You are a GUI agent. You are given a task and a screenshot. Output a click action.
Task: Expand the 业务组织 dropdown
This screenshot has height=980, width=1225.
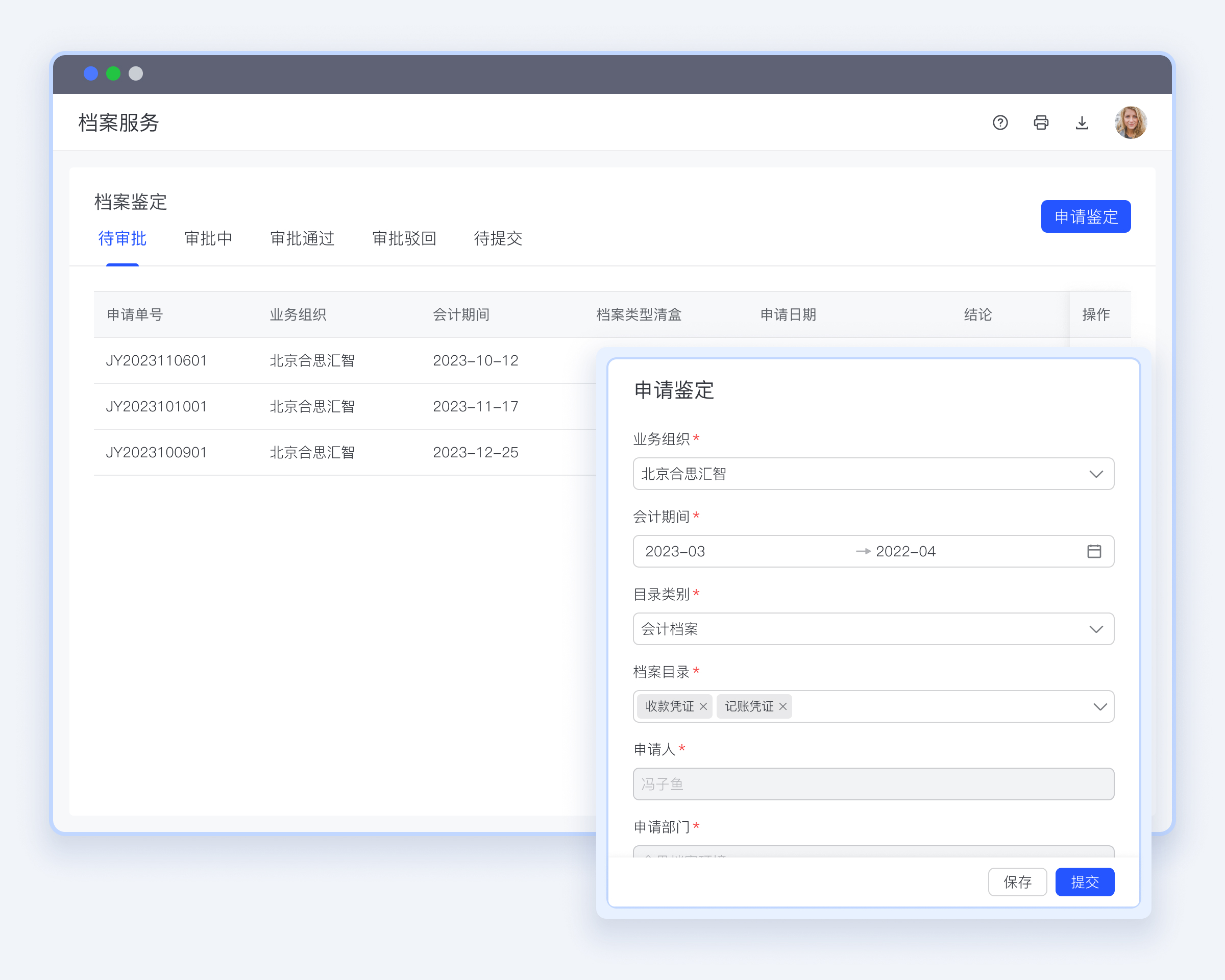[x=1096, y=474]
